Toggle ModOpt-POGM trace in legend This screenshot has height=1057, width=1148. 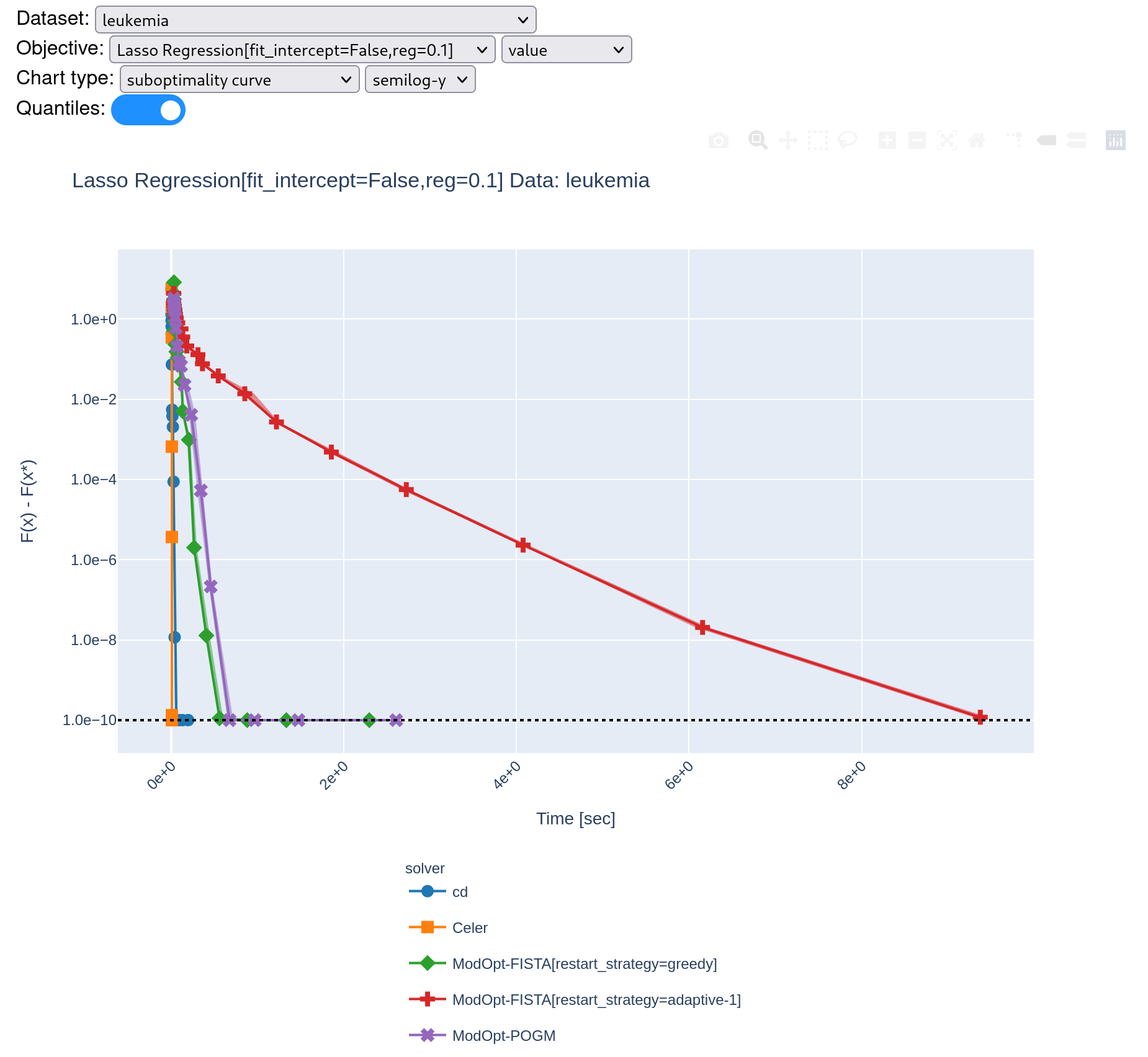(x=482, y=1036)
